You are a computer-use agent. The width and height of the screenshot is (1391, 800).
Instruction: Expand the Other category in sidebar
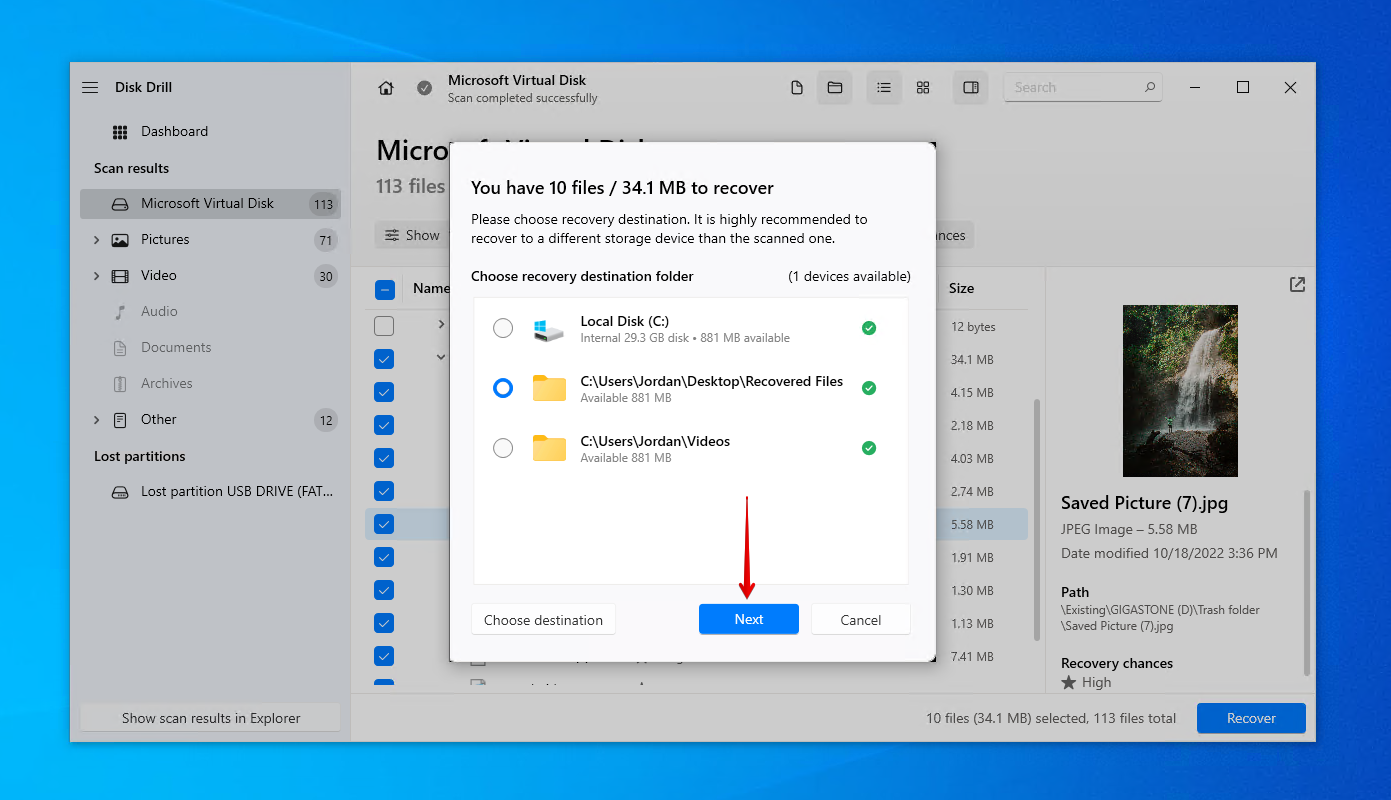(x=96, y=420)
